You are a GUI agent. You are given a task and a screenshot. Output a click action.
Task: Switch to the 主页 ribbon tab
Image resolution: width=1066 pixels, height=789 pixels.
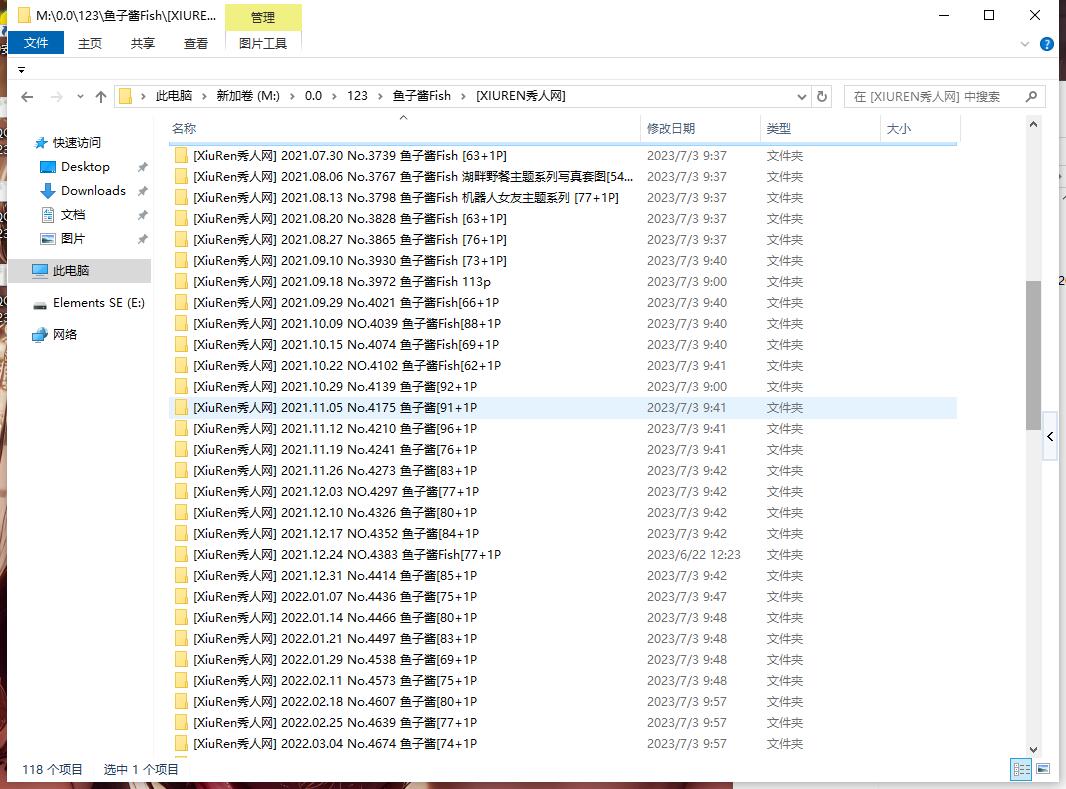click(x=90, y=43)
